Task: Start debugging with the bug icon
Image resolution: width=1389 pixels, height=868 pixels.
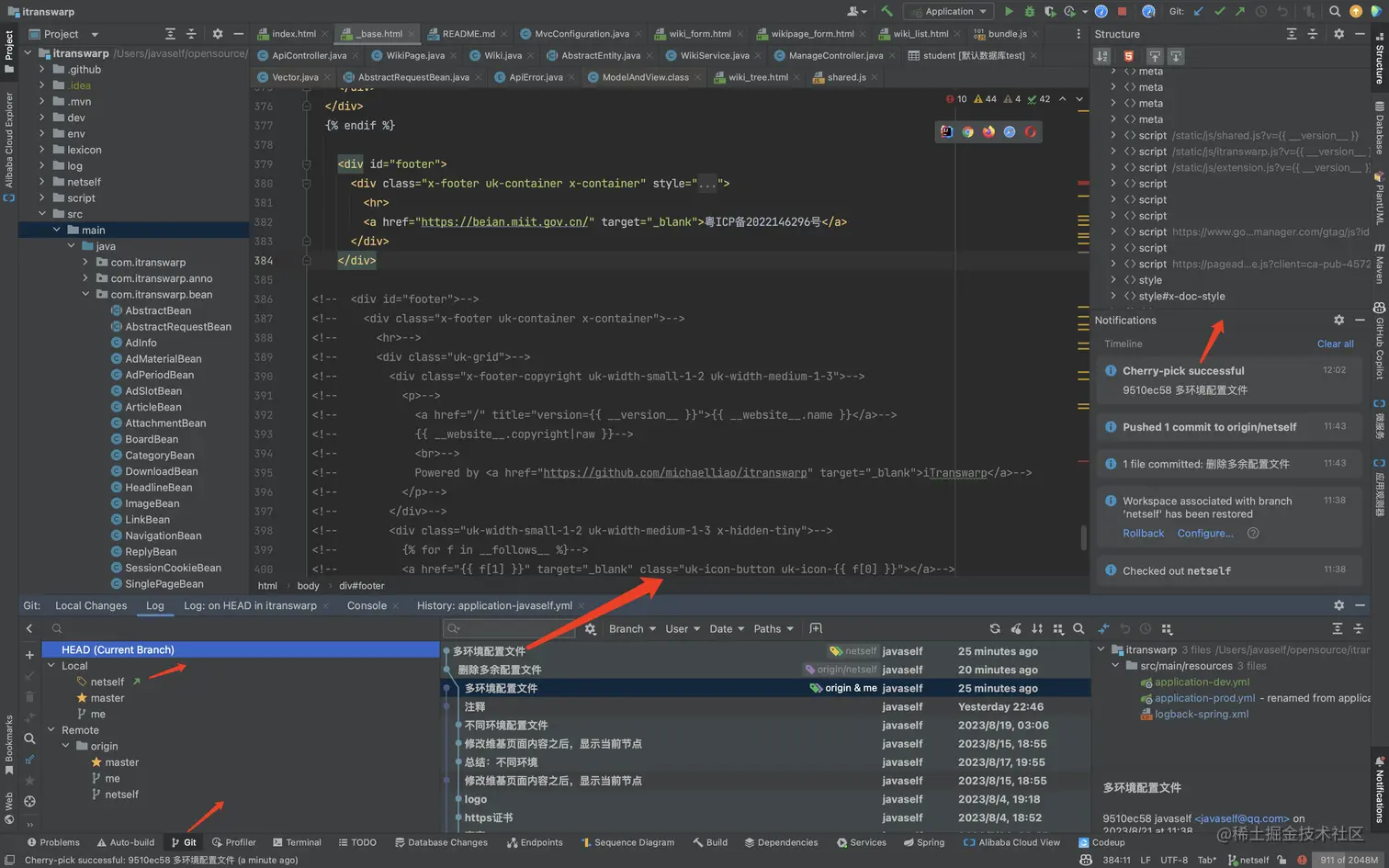Action: (1029, 11)
